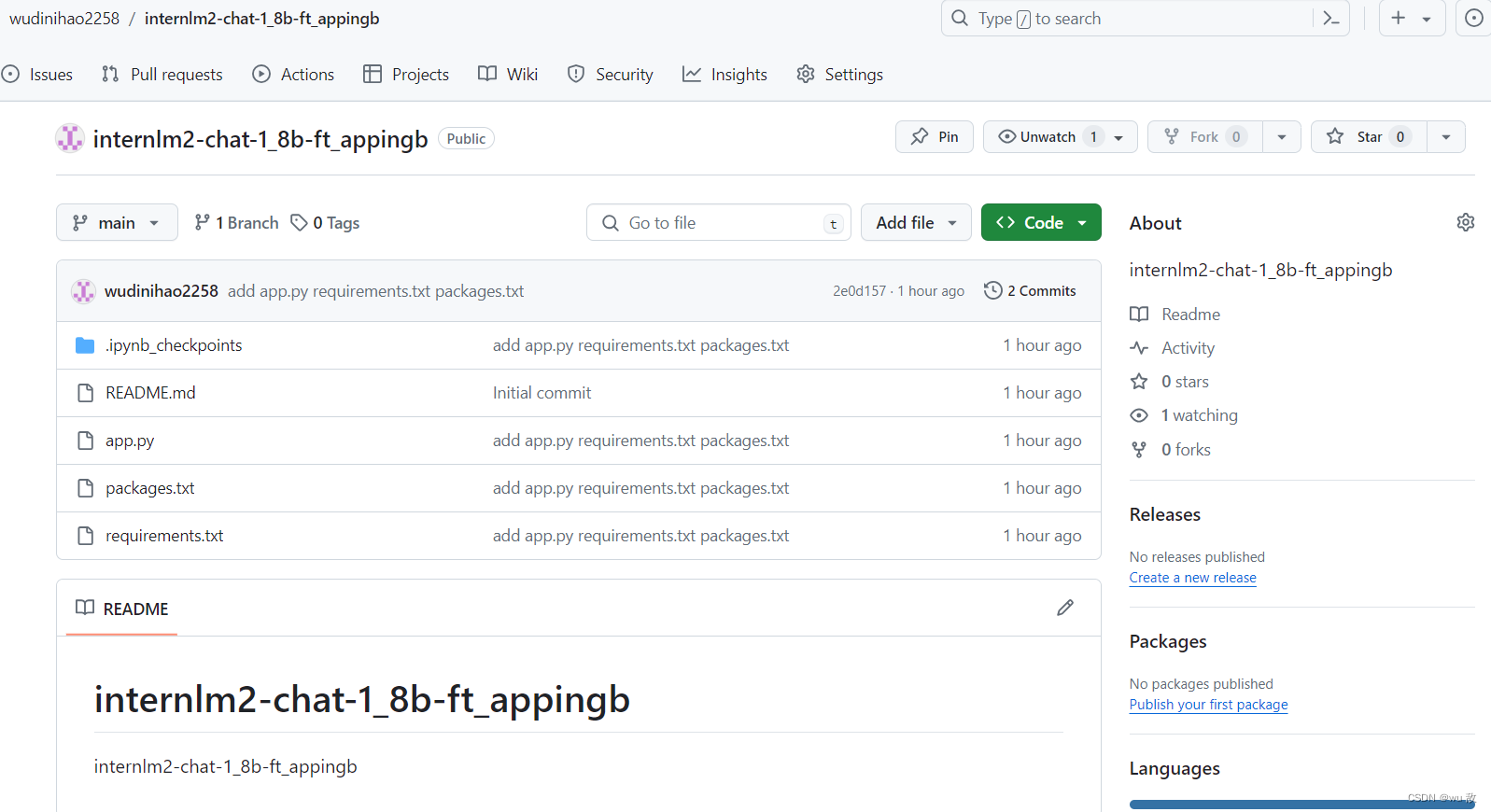This screenshot has width=1491, height=812.
Task: Click the file icon next to requirements.txt
Action: (85, 536)
